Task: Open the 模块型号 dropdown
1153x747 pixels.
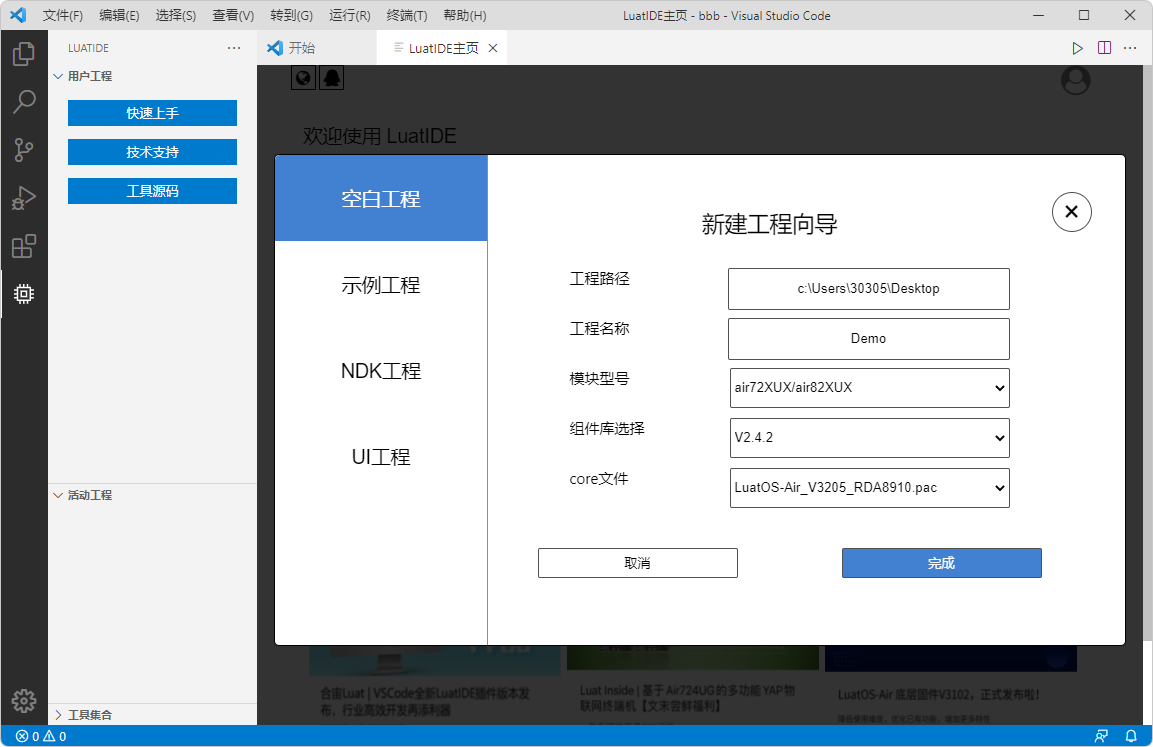Action: click(x=869, y=387)
